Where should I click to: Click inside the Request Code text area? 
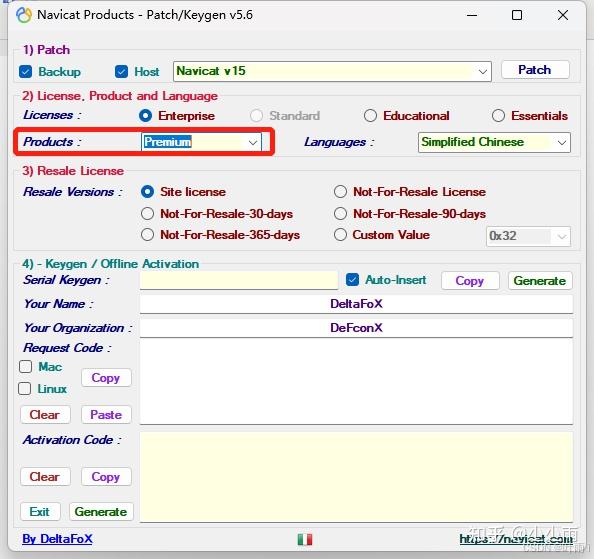356,381
